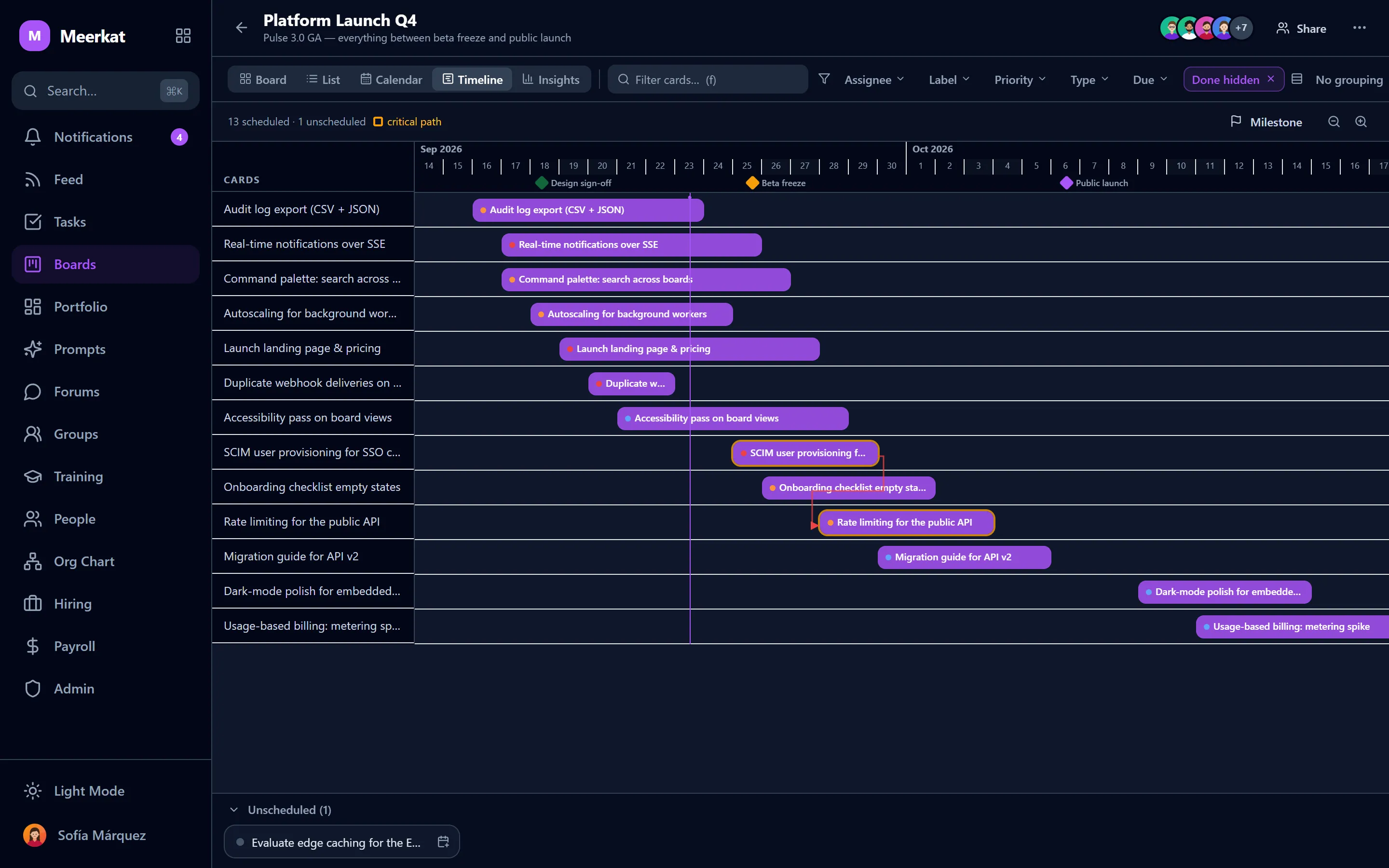Click the back arrow beside Platform Launch Q4
The height and width of the screenshot is (868, 1389).
(241, 27)
